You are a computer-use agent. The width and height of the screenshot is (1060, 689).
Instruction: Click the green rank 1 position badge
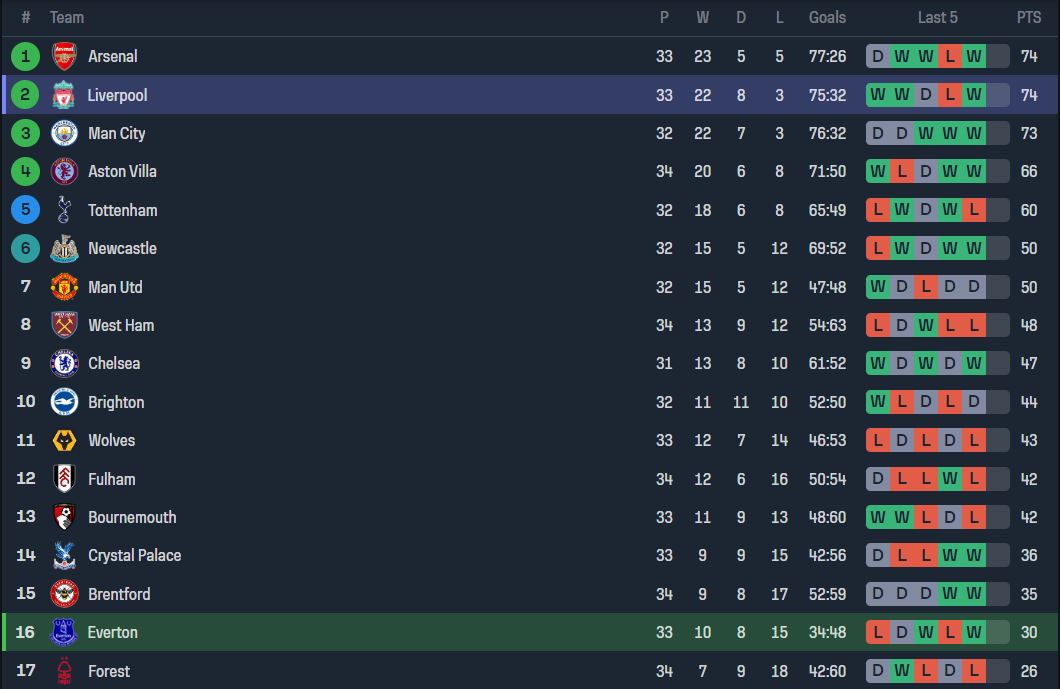pos(25,56)
